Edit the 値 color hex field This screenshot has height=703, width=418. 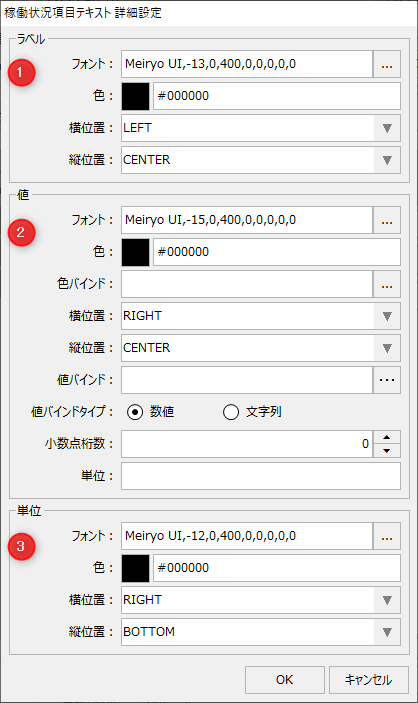click(x=277, y=252)
